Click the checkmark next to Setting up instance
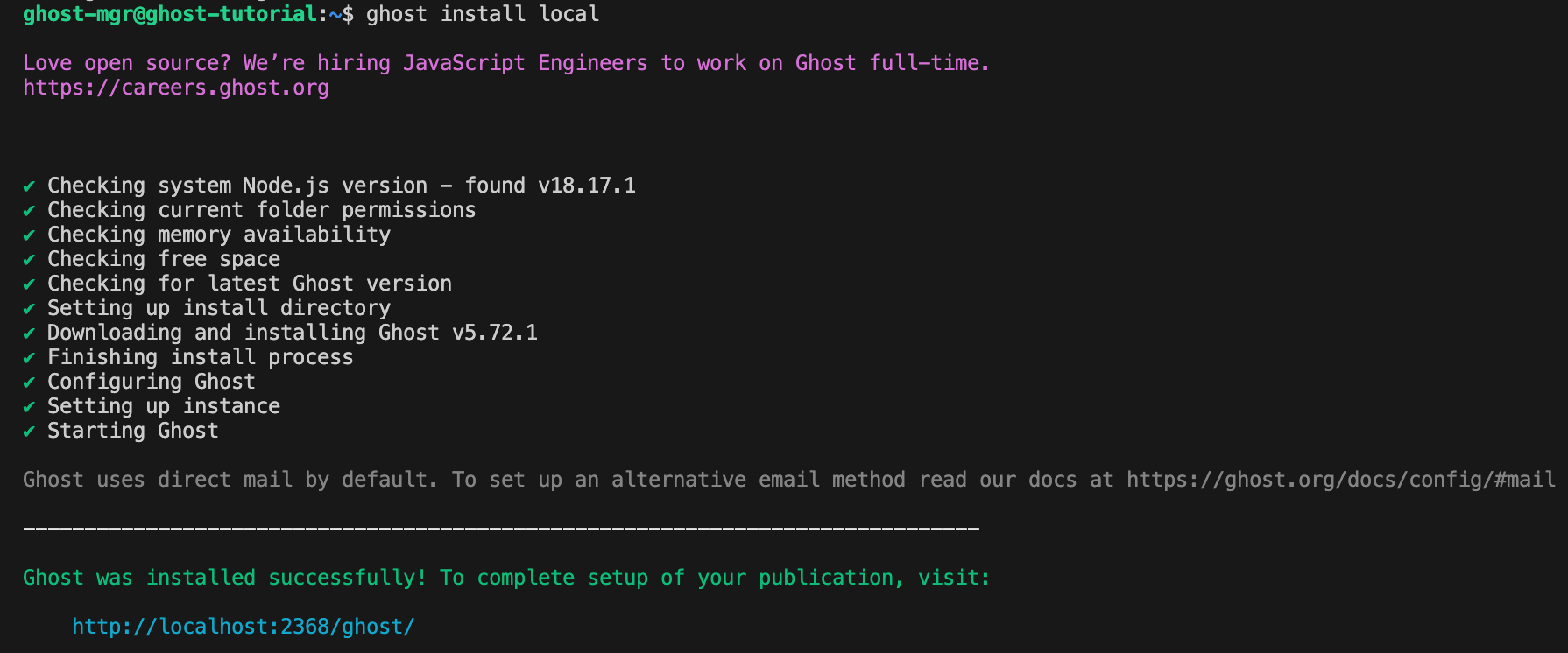 (29, 407)
